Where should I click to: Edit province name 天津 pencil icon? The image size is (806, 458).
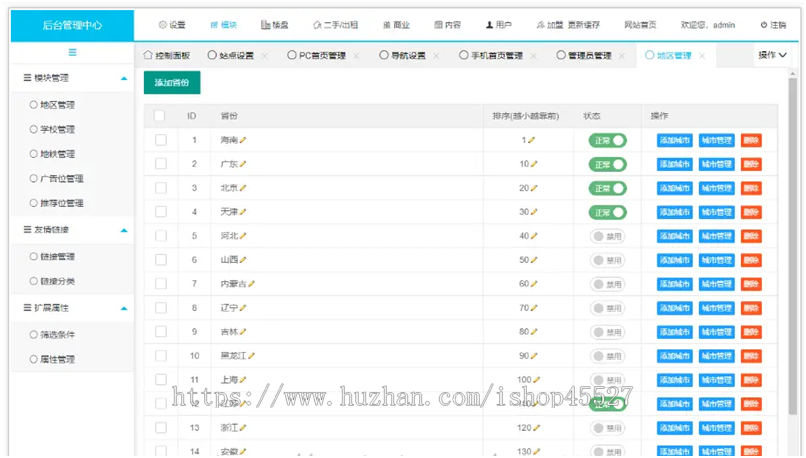pos(243,212)
